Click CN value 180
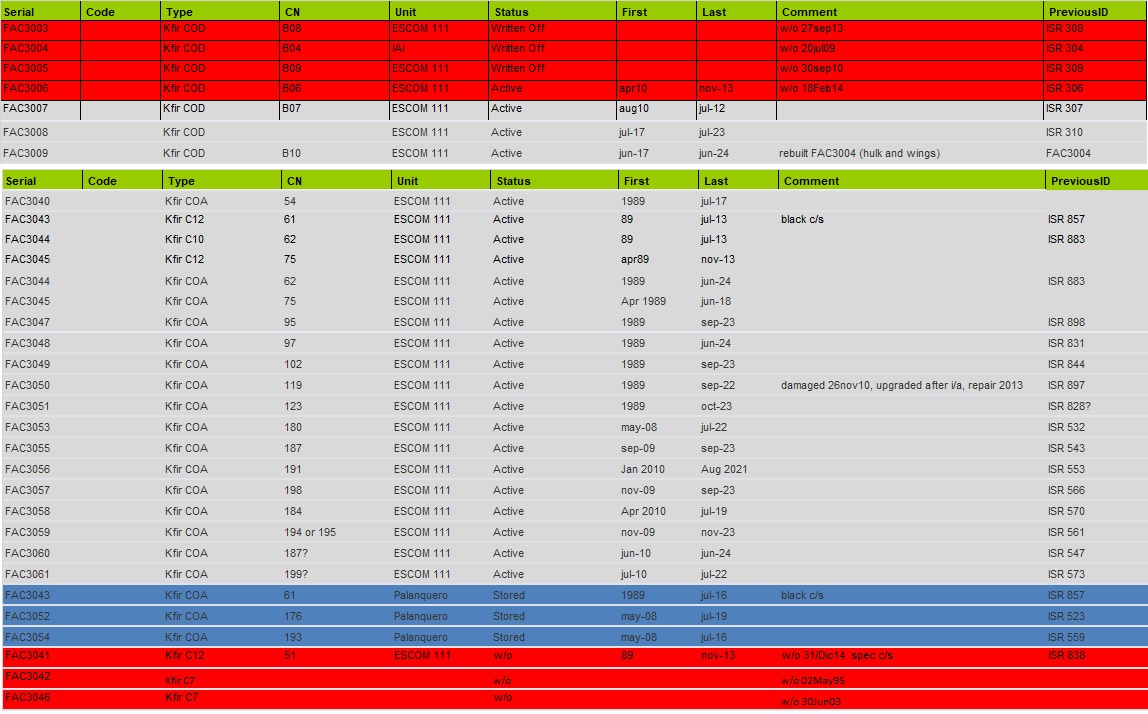This screenshot has height=714, width=1148. 293,428
